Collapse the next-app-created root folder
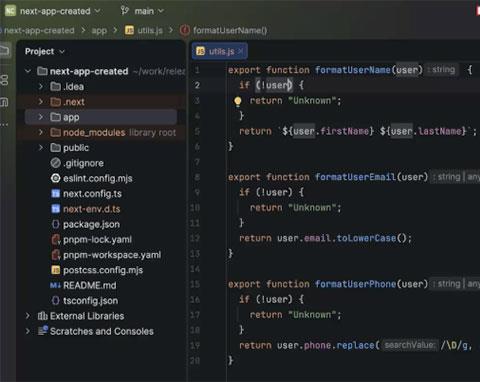 click(x=28, y=71)
